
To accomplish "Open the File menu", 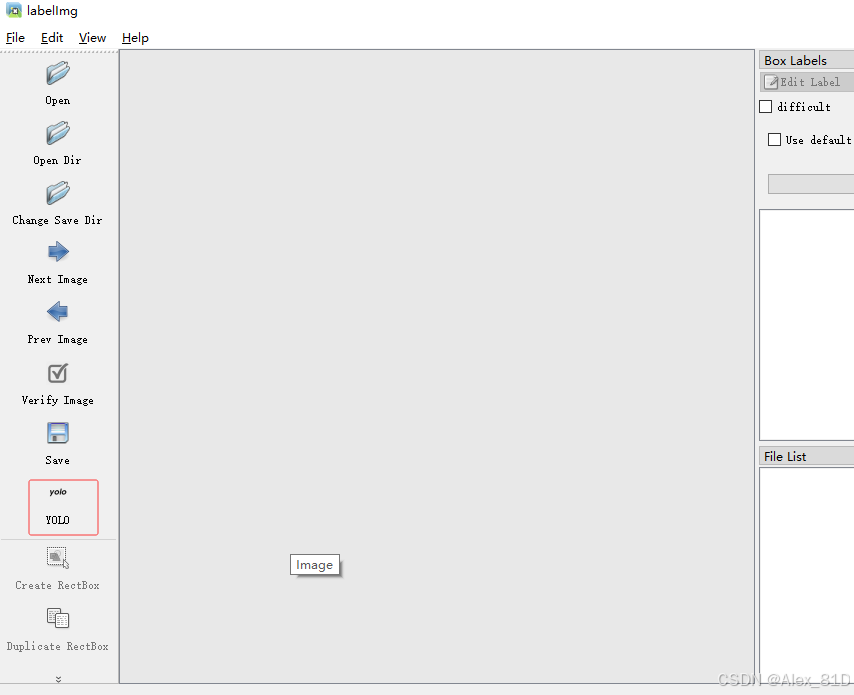I will coord(15,38).
